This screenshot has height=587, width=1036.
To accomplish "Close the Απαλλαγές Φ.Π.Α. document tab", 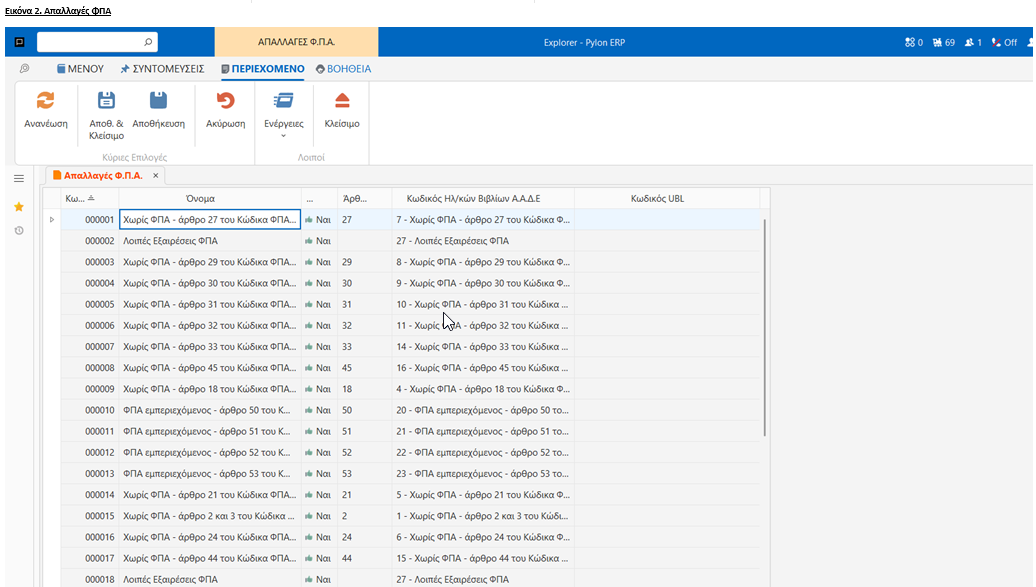I will 156,176.
